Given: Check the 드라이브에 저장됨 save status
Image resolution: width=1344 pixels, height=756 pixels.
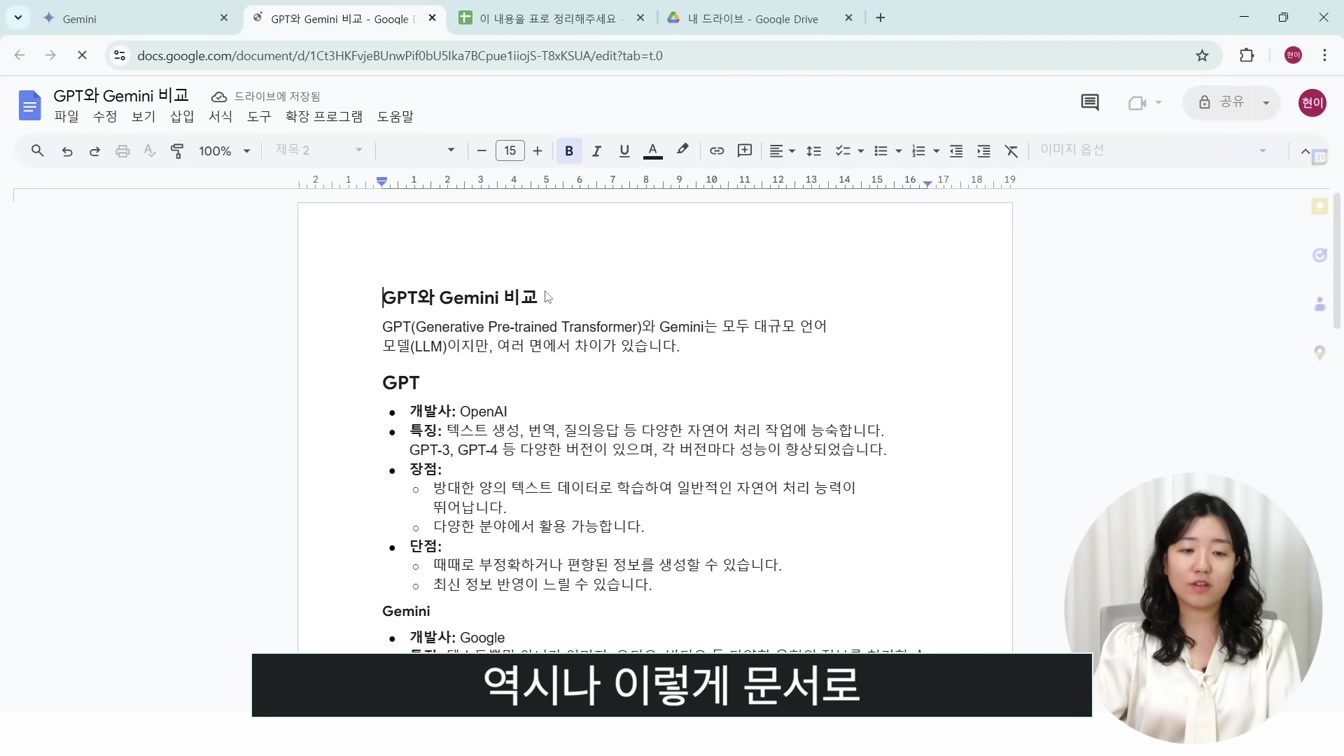Looking at the screenshot, I should coord(266,96).
